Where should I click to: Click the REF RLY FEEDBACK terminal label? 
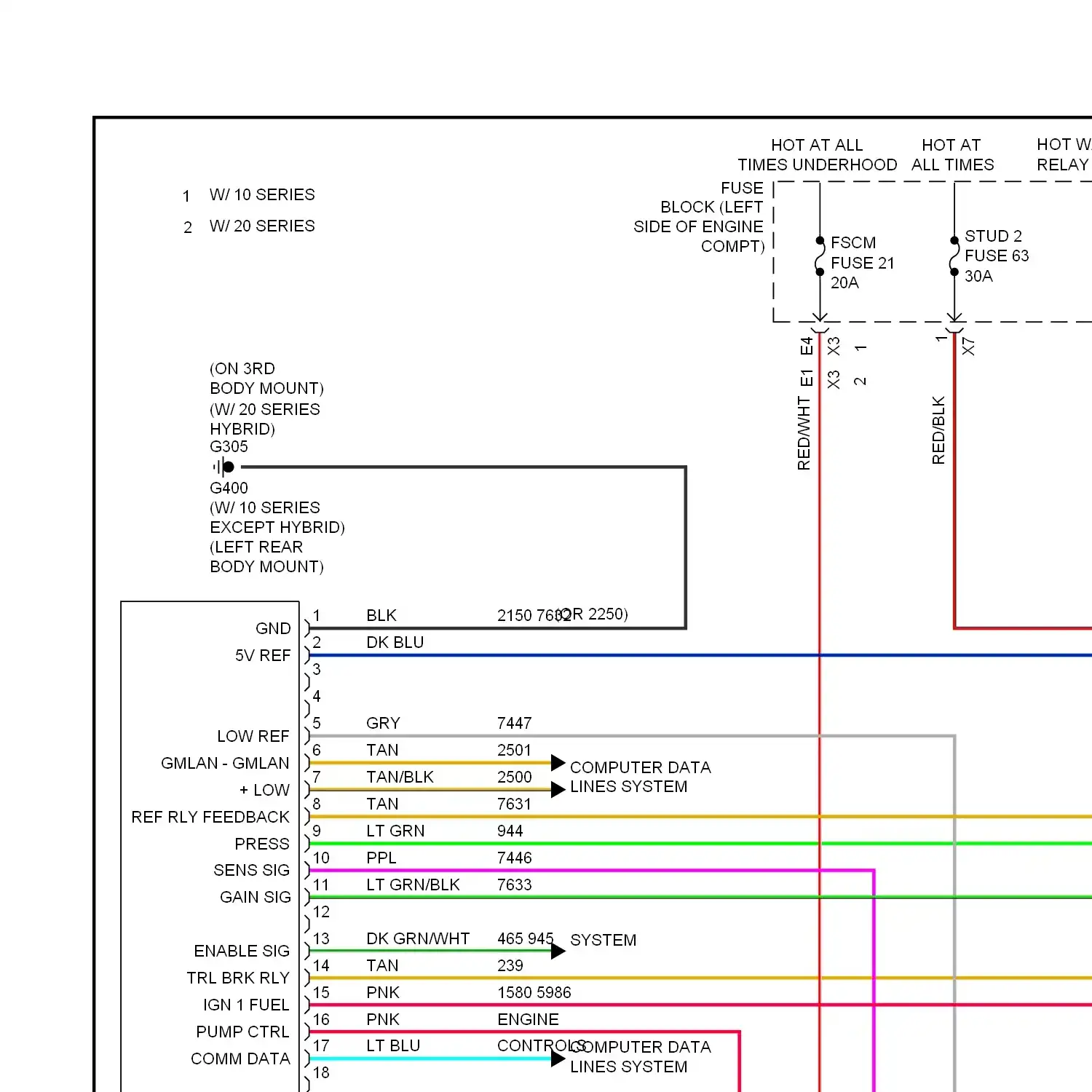point(210,817)
